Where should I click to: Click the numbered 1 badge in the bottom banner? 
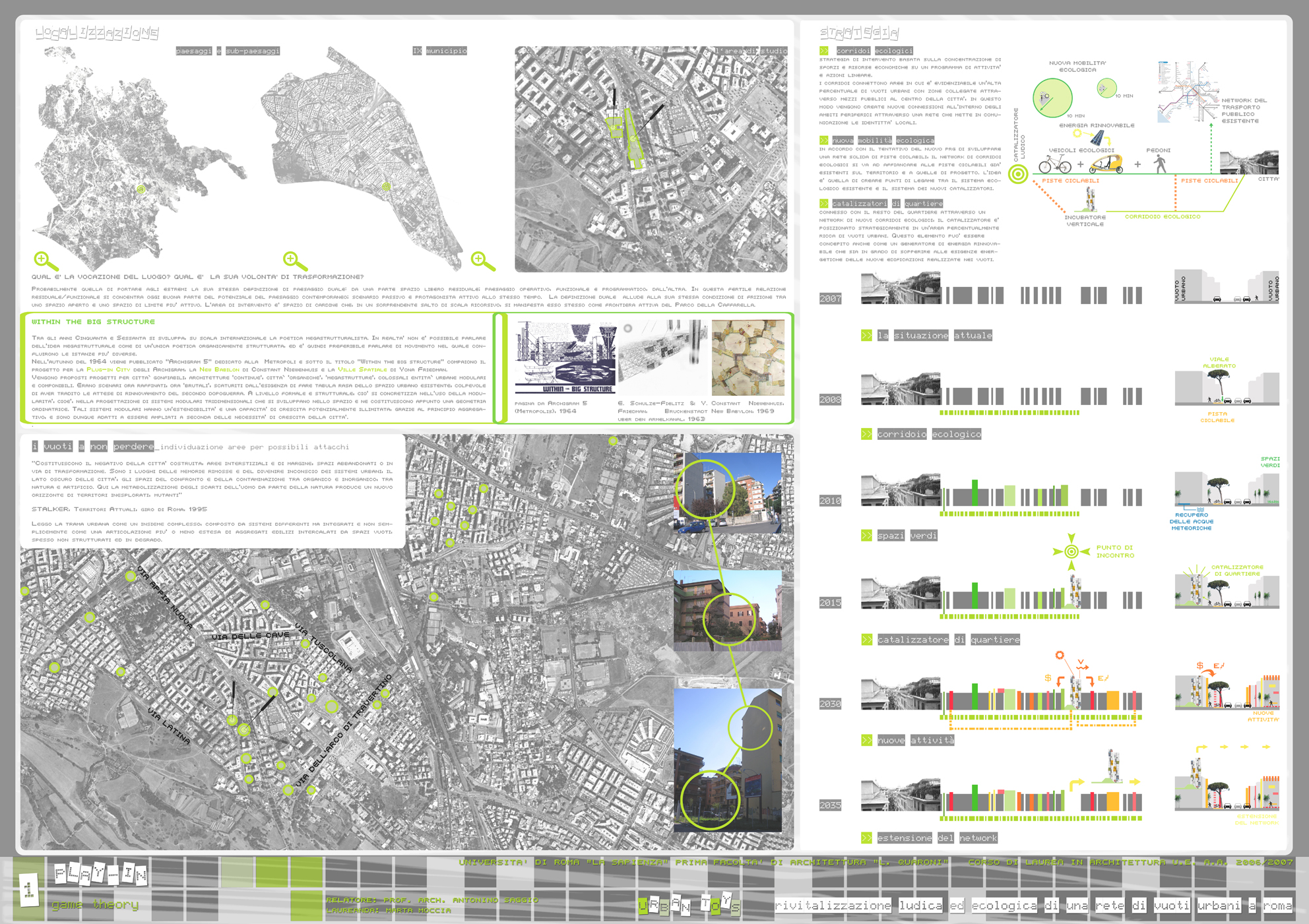click(28, 890)
